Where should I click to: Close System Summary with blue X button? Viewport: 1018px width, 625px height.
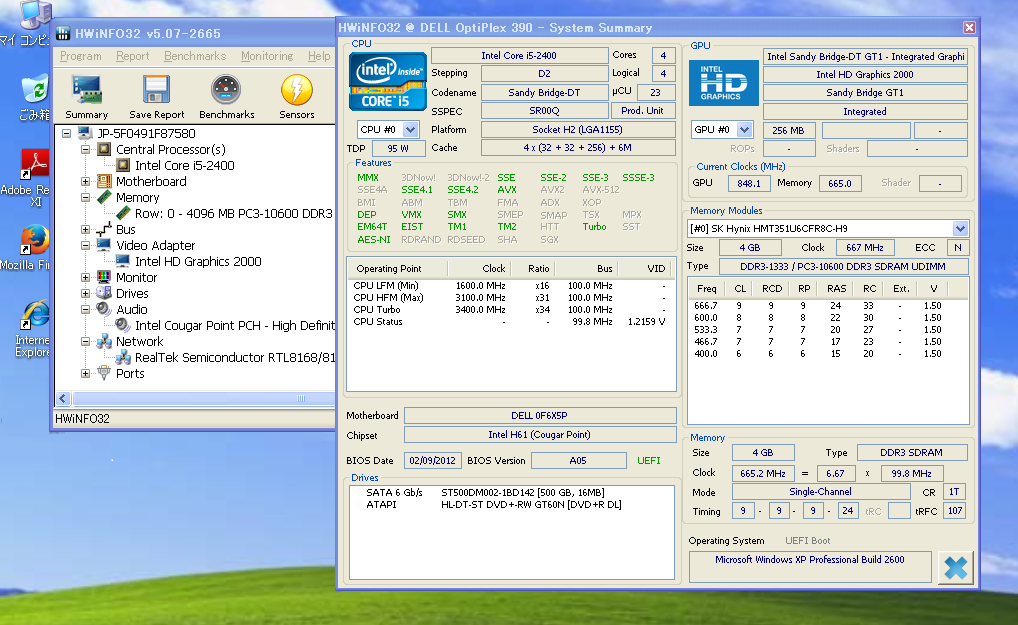(x=955, y=567)
